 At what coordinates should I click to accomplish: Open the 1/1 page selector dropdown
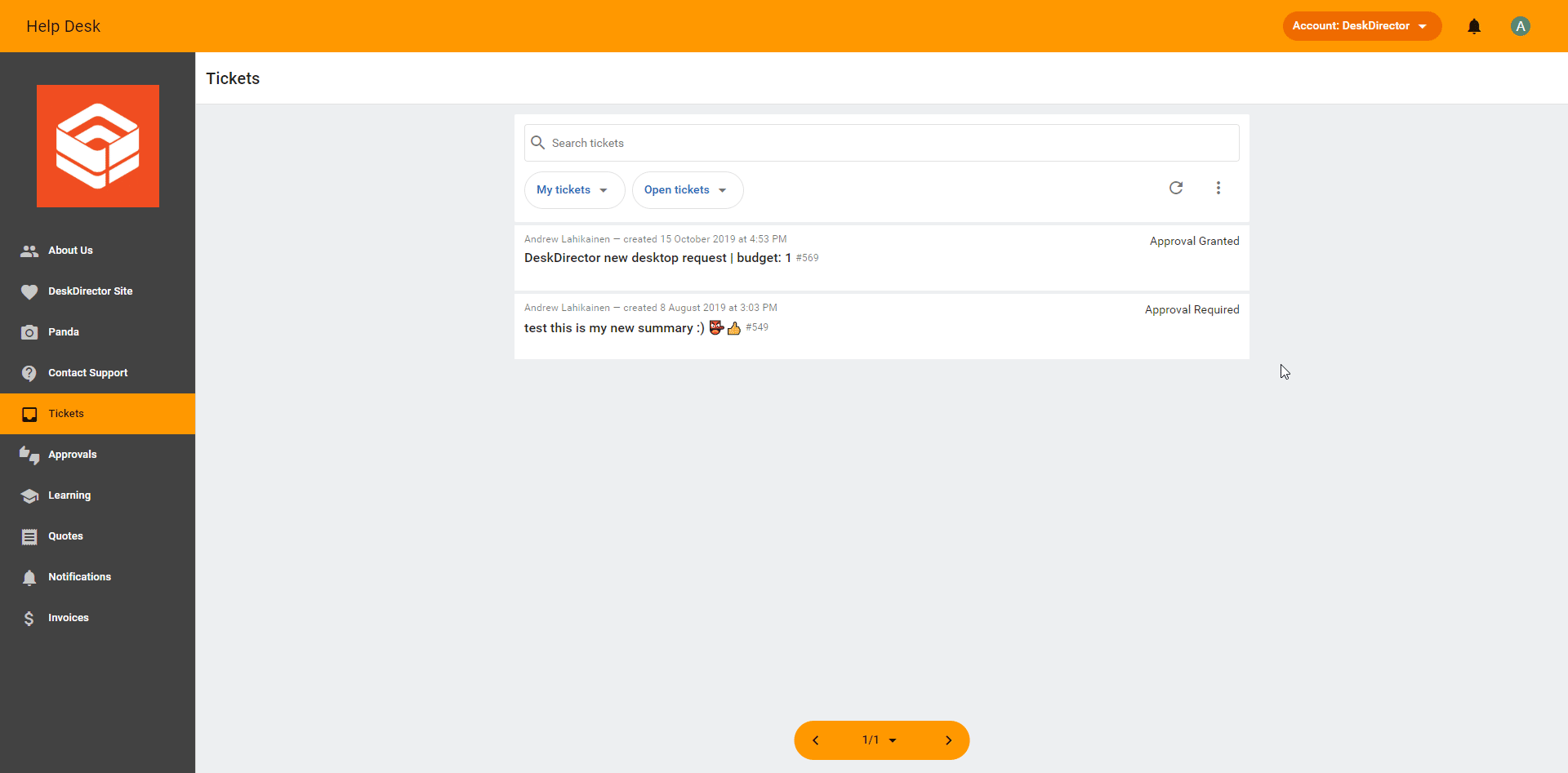pyautogui.click(x=880, y=740)
